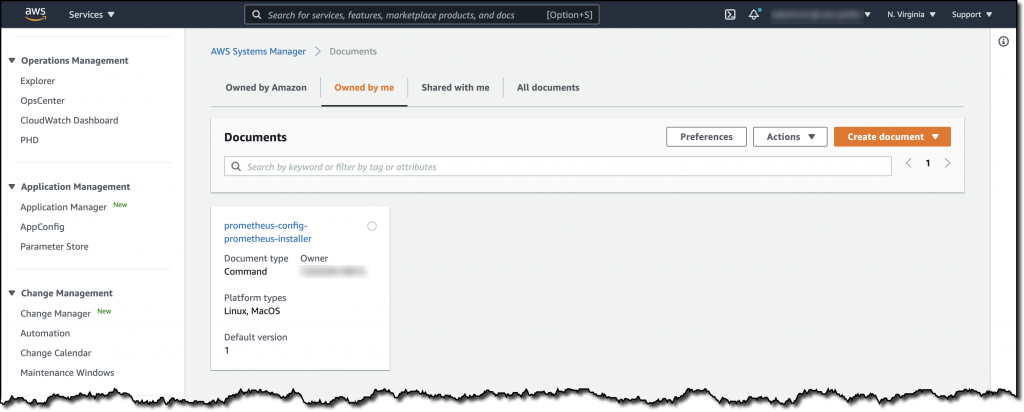Click page number 1 in pagination
This screenshot has height=412, width=1024.
(927, 163)
